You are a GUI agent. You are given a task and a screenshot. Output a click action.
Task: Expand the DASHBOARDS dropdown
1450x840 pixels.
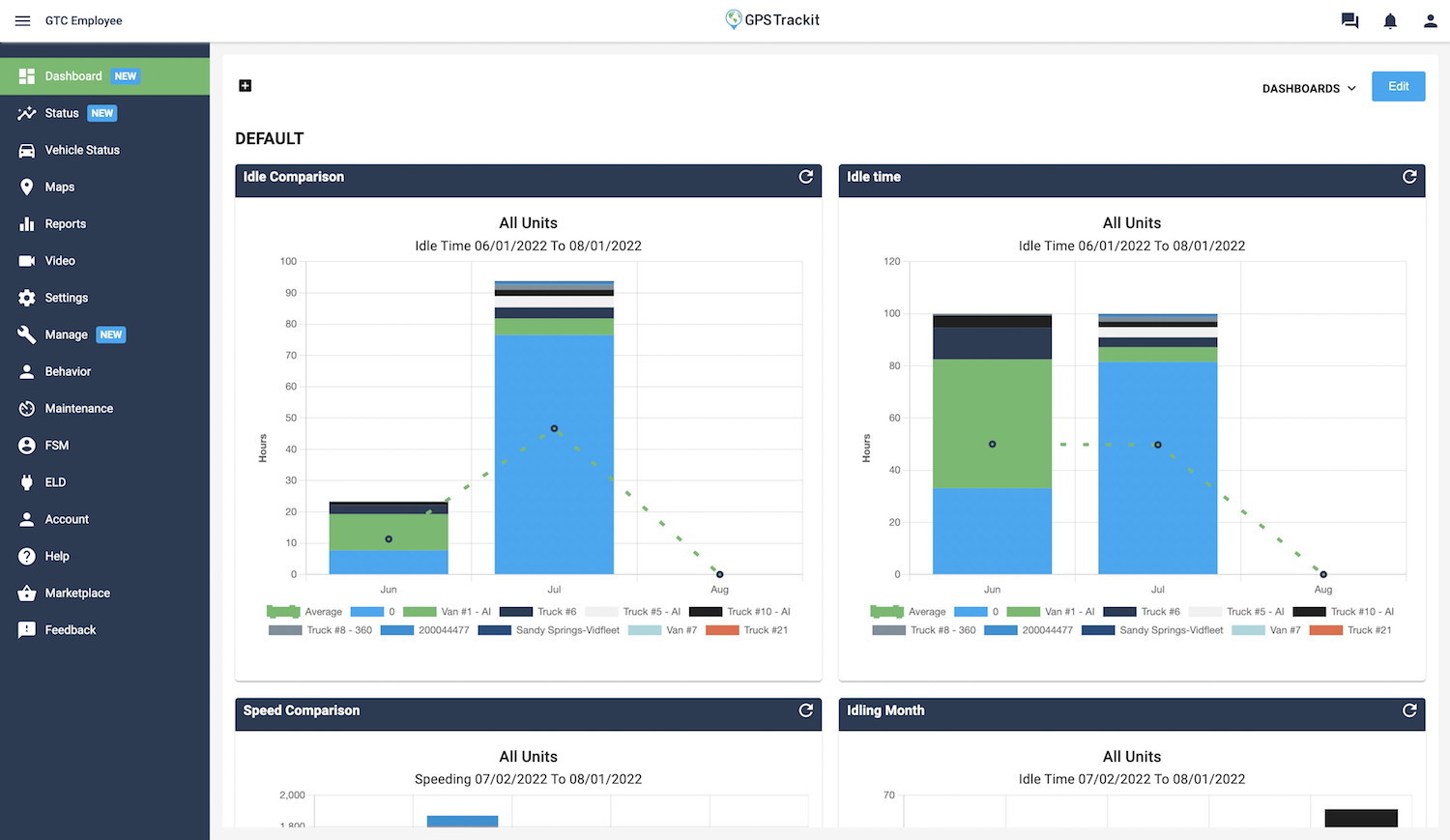pos(1309,88)
